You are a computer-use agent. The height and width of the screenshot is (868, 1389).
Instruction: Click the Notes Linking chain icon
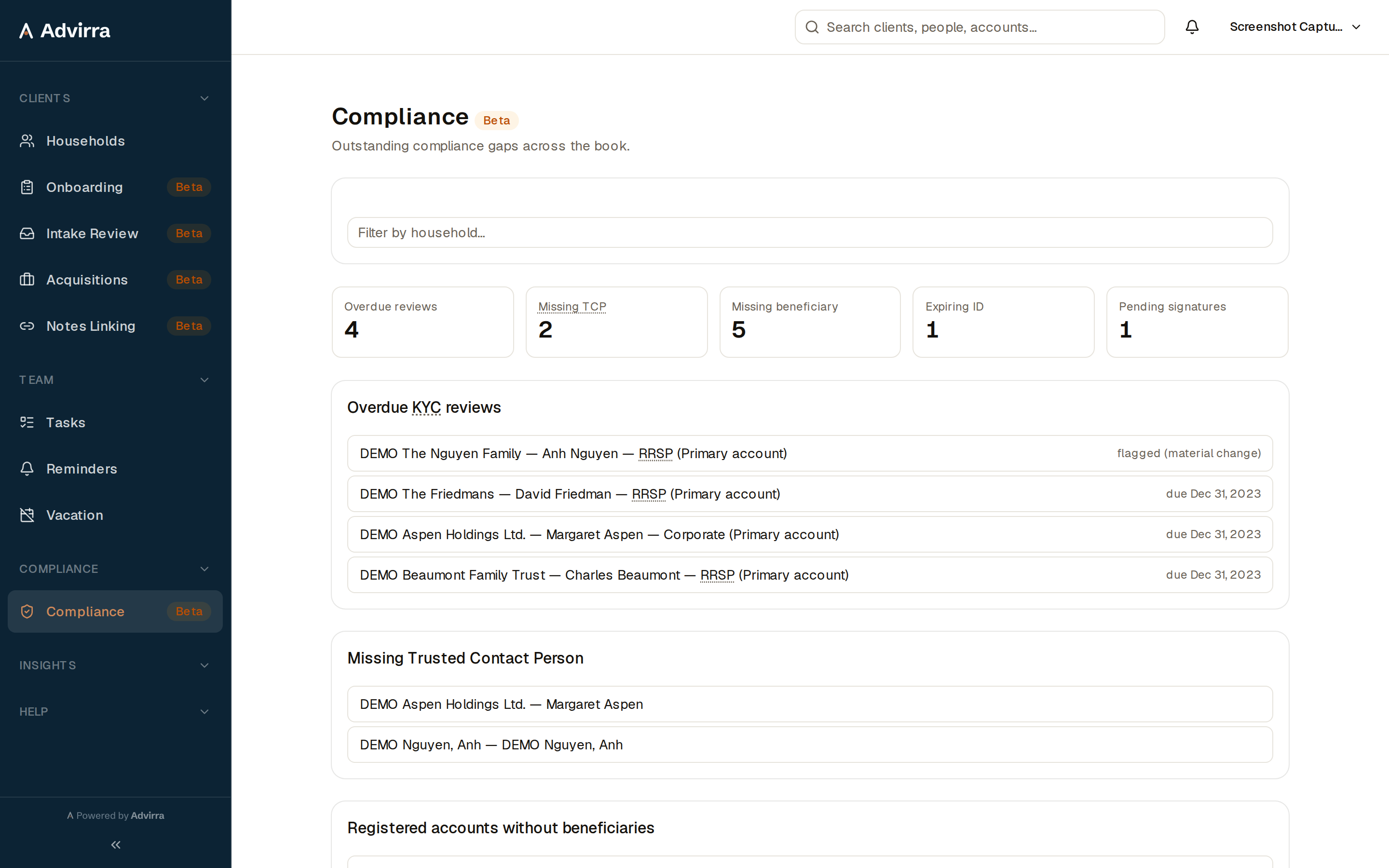27,326
